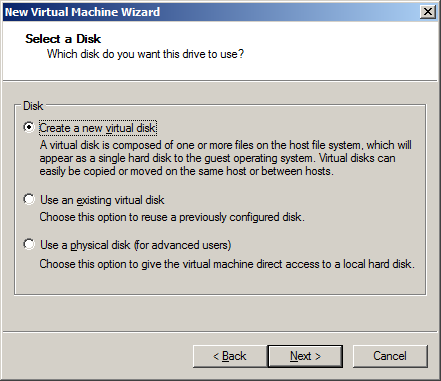Screen dimensions: 441x381
Task: Pick the Use a physical disk radio button
Action: [29, 244]
